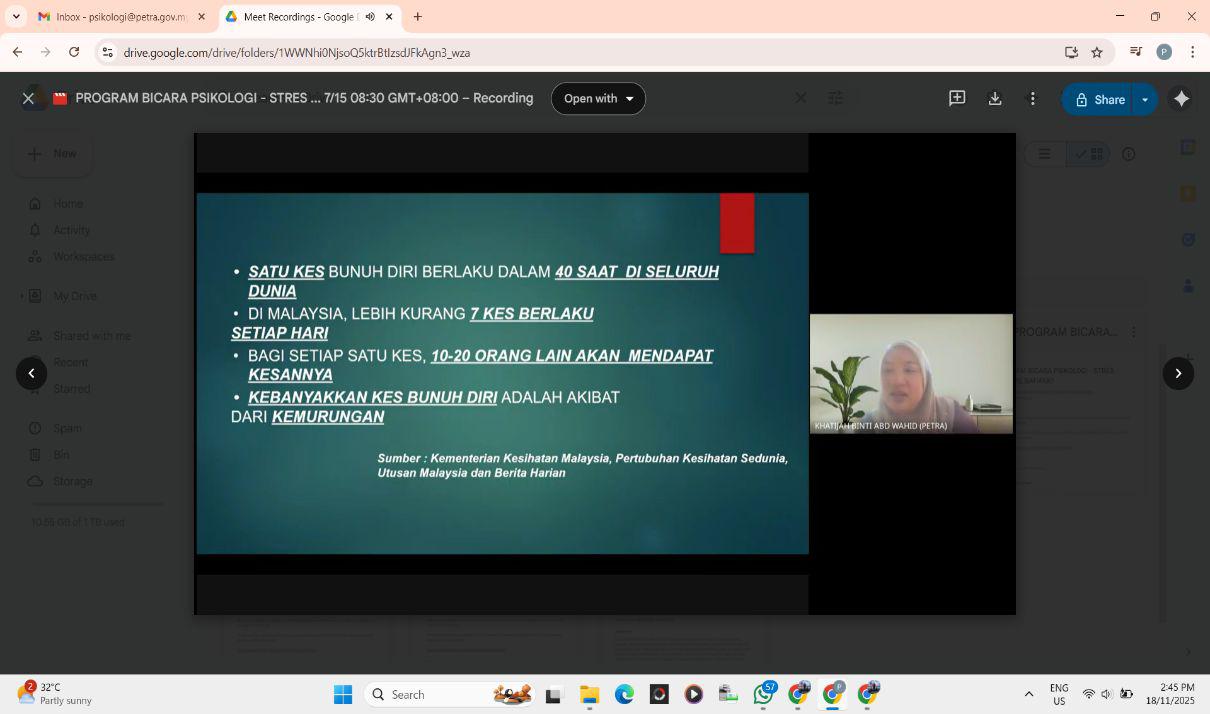Close the video preview with X
This screenshot has height=714, width=1210.
(28, 98)
